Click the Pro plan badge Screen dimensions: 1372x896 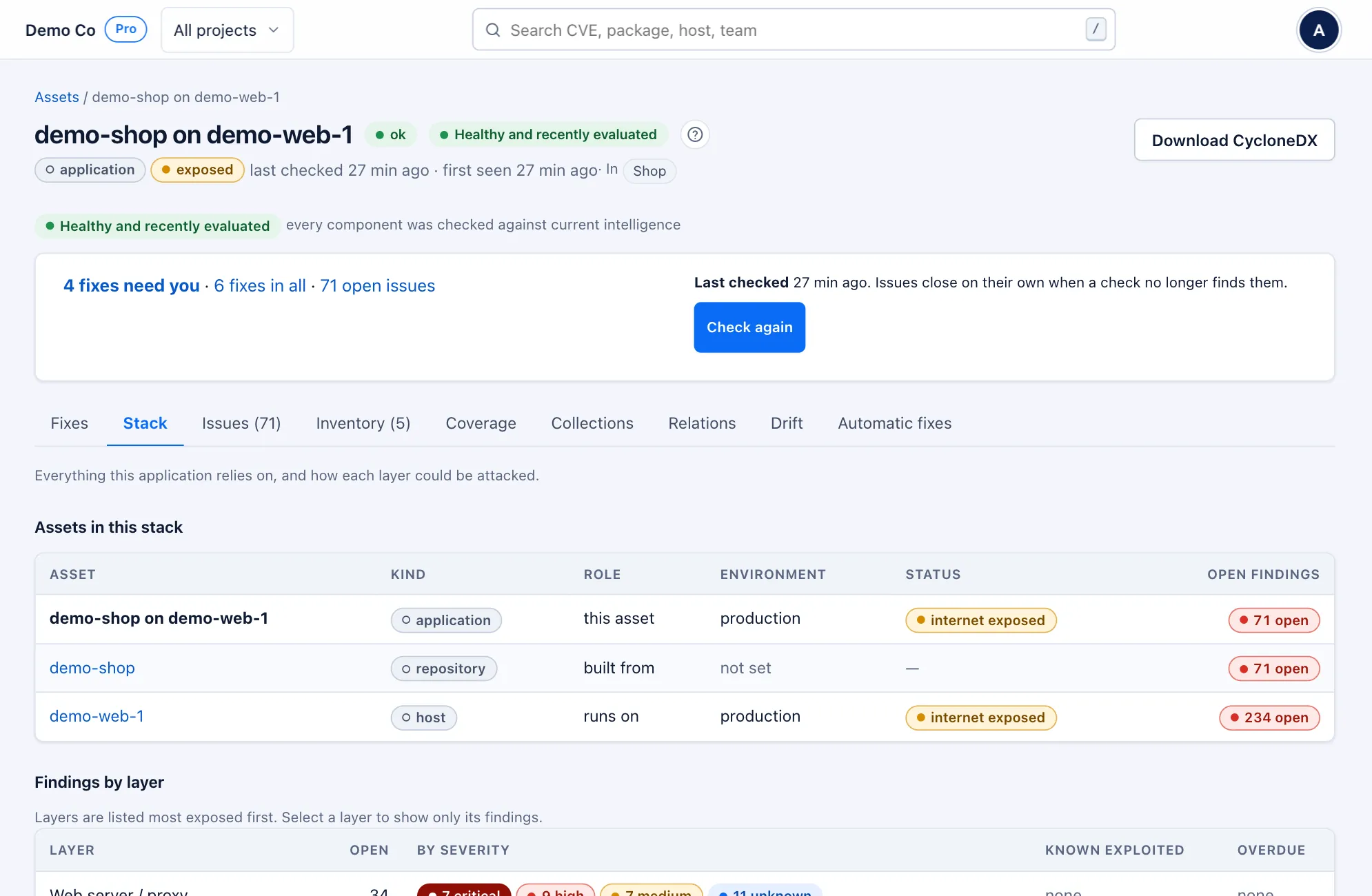125,30
